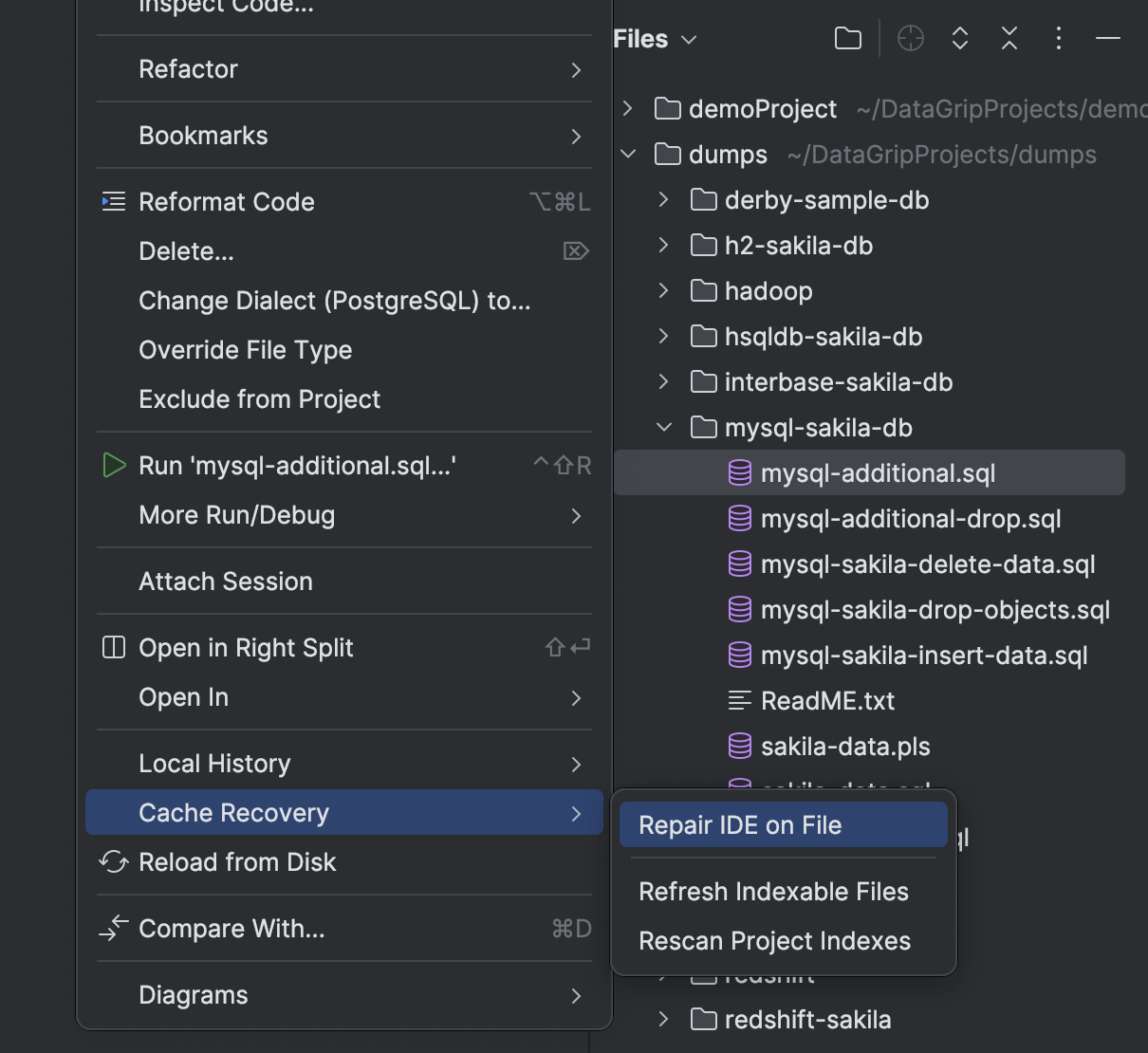This screenshot has width=1148, height=1053.
Task: Click the text file icon beside ReadME.txt
Action: click(x=739, y=700)
